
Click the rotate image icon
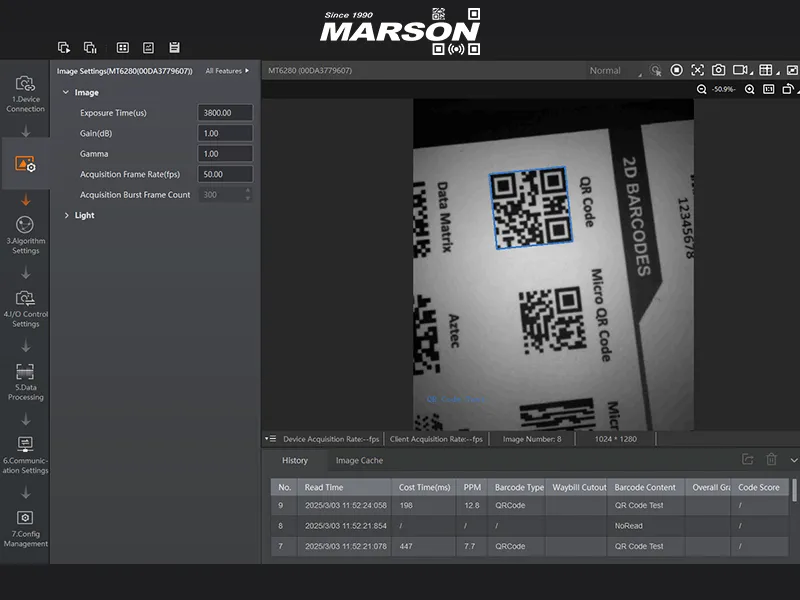(787, 89)
